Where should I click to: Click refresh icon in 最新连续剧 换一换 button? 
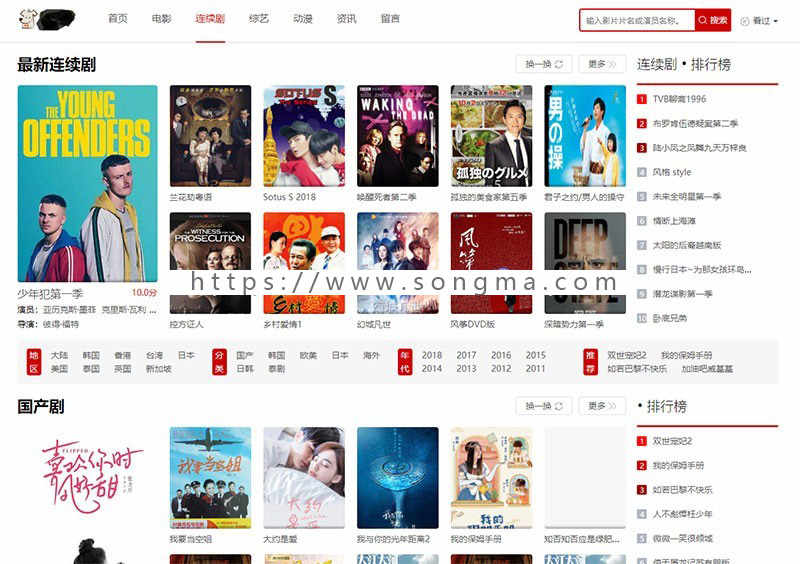pyautogui.click(x=559, y=64)
